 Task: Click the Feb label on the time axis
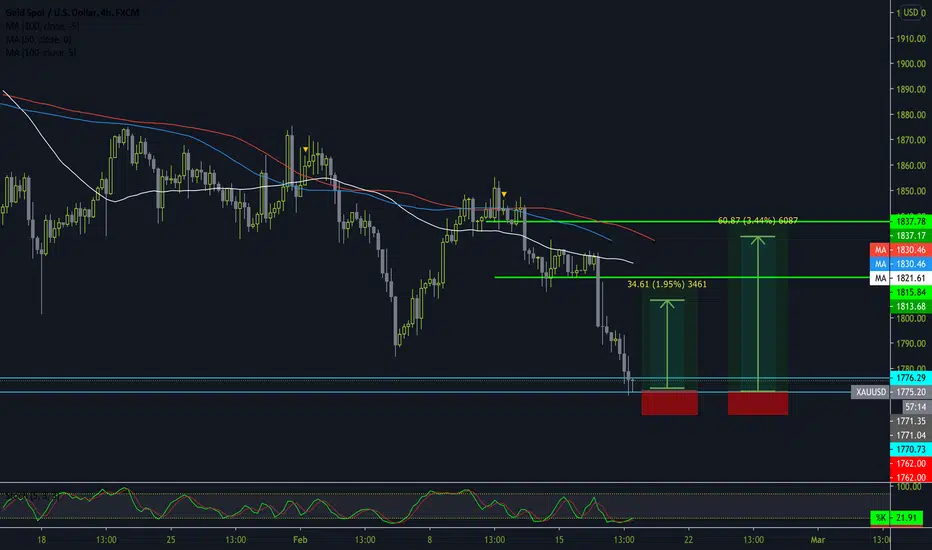300,540
